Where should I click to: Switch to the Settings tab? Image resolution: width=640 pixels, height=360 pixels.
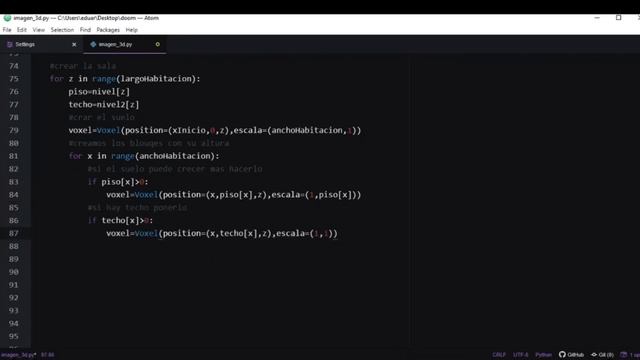(41, 44)
